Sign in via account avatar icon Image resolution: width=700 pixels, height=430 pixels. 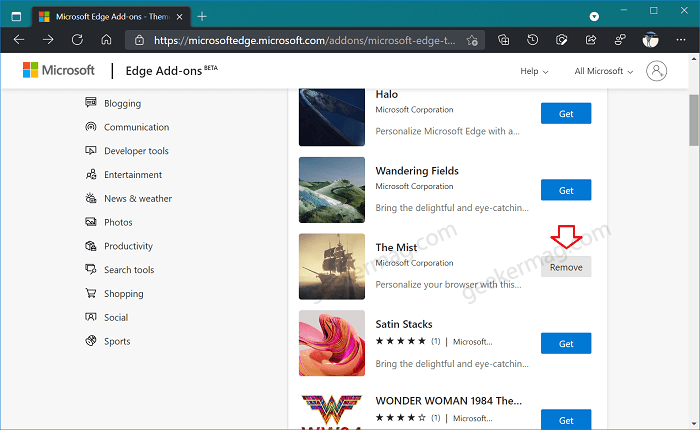tap(656, 71)
